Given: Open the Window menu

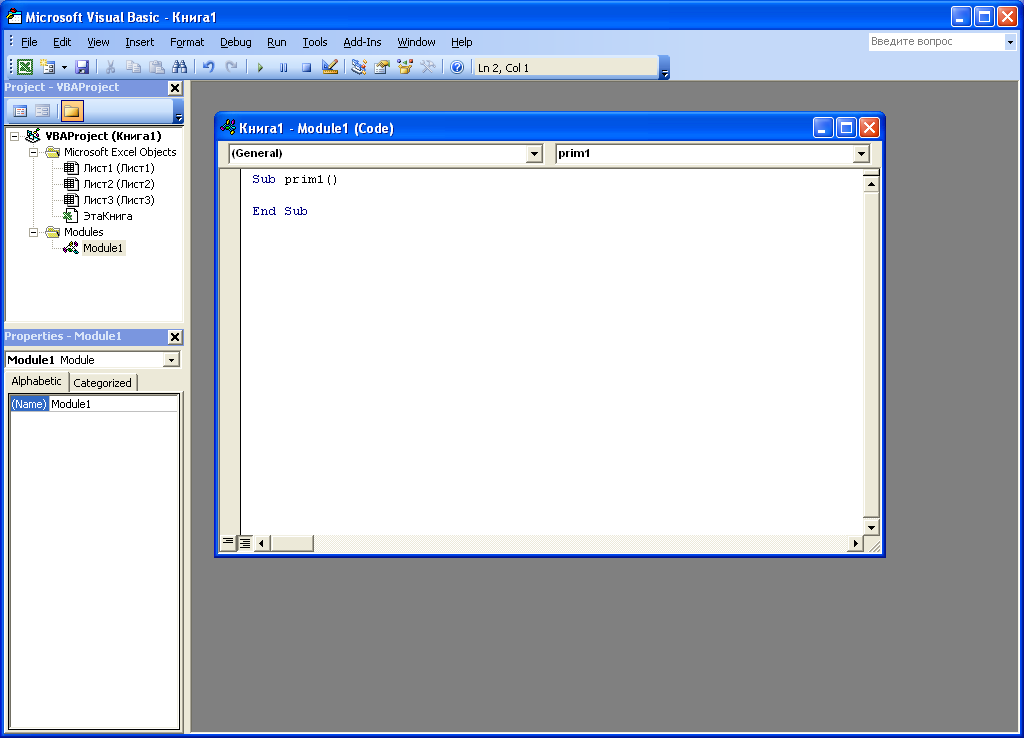Looking at the screenshot, I should (x=416, y=42).
